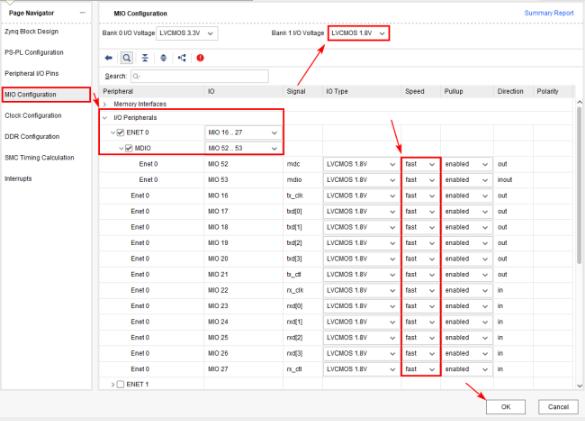585x421 pixels.
Task: Select the MIO 52 cell
Action: pos(218,164)
